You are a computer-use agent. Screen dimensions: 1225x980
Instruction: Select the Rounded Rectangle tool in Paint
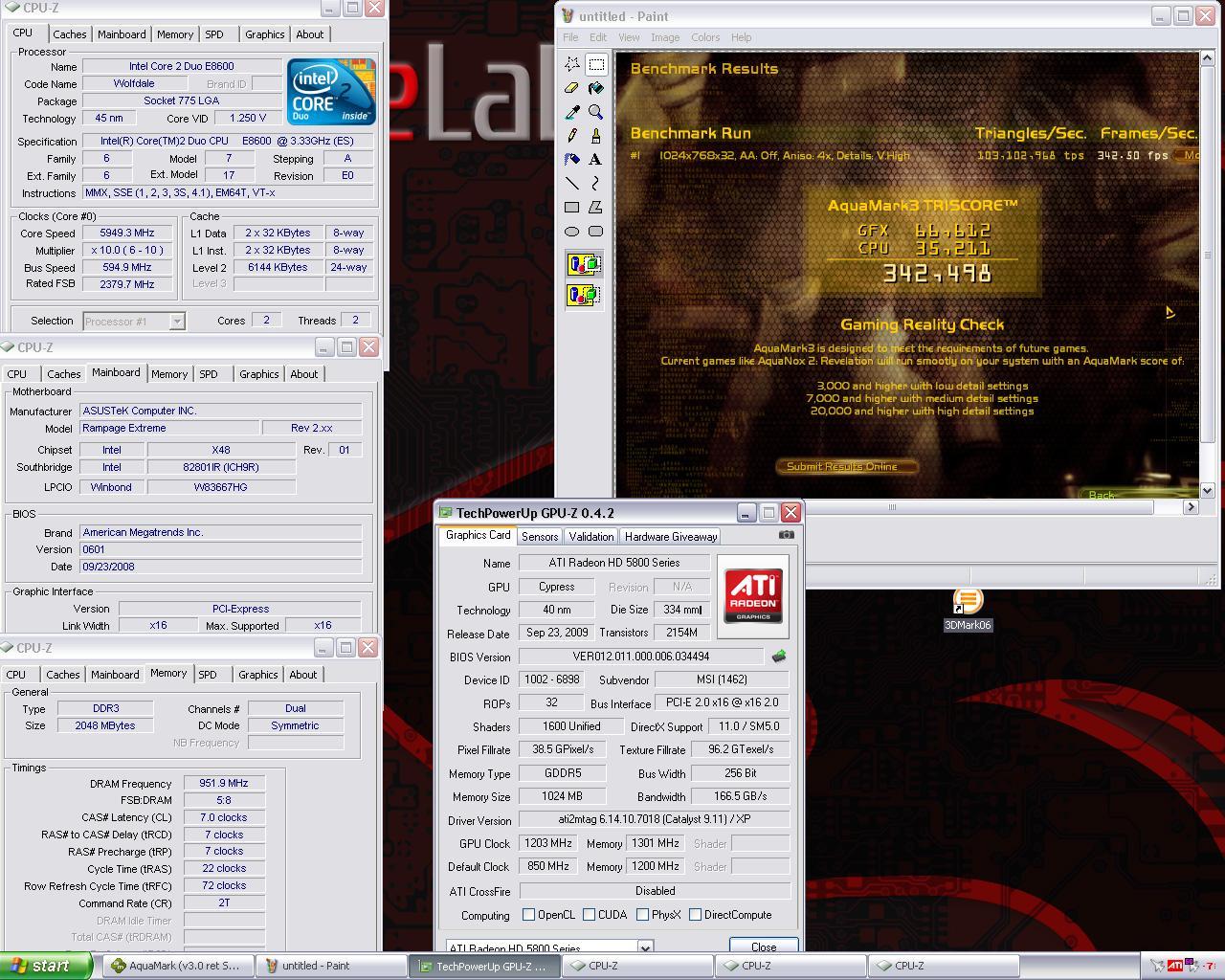click(596, 231)
